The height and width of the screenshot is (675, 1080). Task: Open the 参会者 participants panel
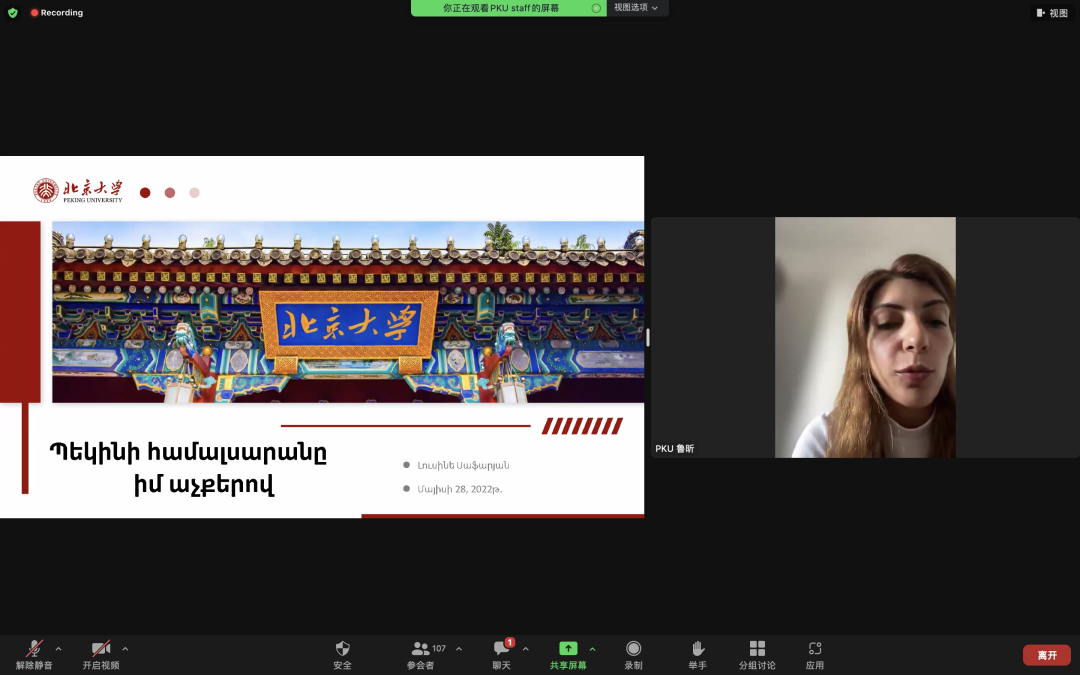tap(422, 655)
